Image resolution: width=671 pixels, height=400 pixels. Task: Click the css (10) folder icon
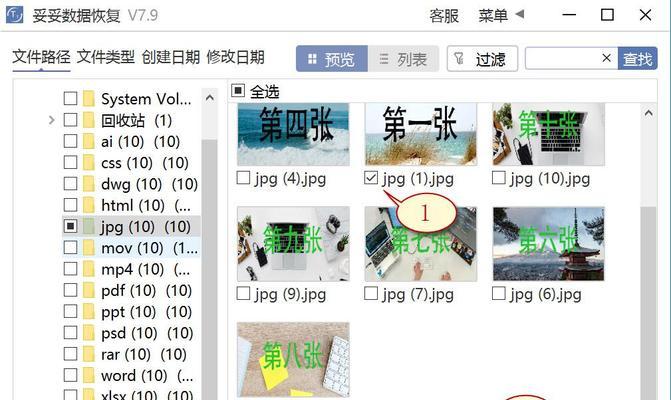click(89, 163)
